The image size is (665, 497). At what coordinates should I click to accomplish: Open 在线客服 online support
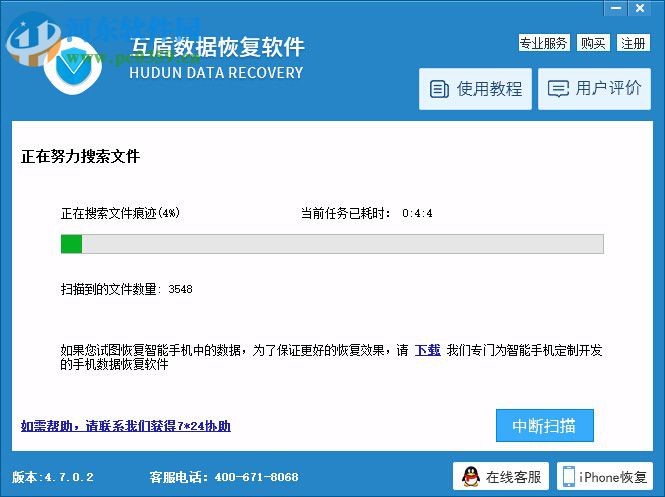pyautogui.click(x=500, y=476)
